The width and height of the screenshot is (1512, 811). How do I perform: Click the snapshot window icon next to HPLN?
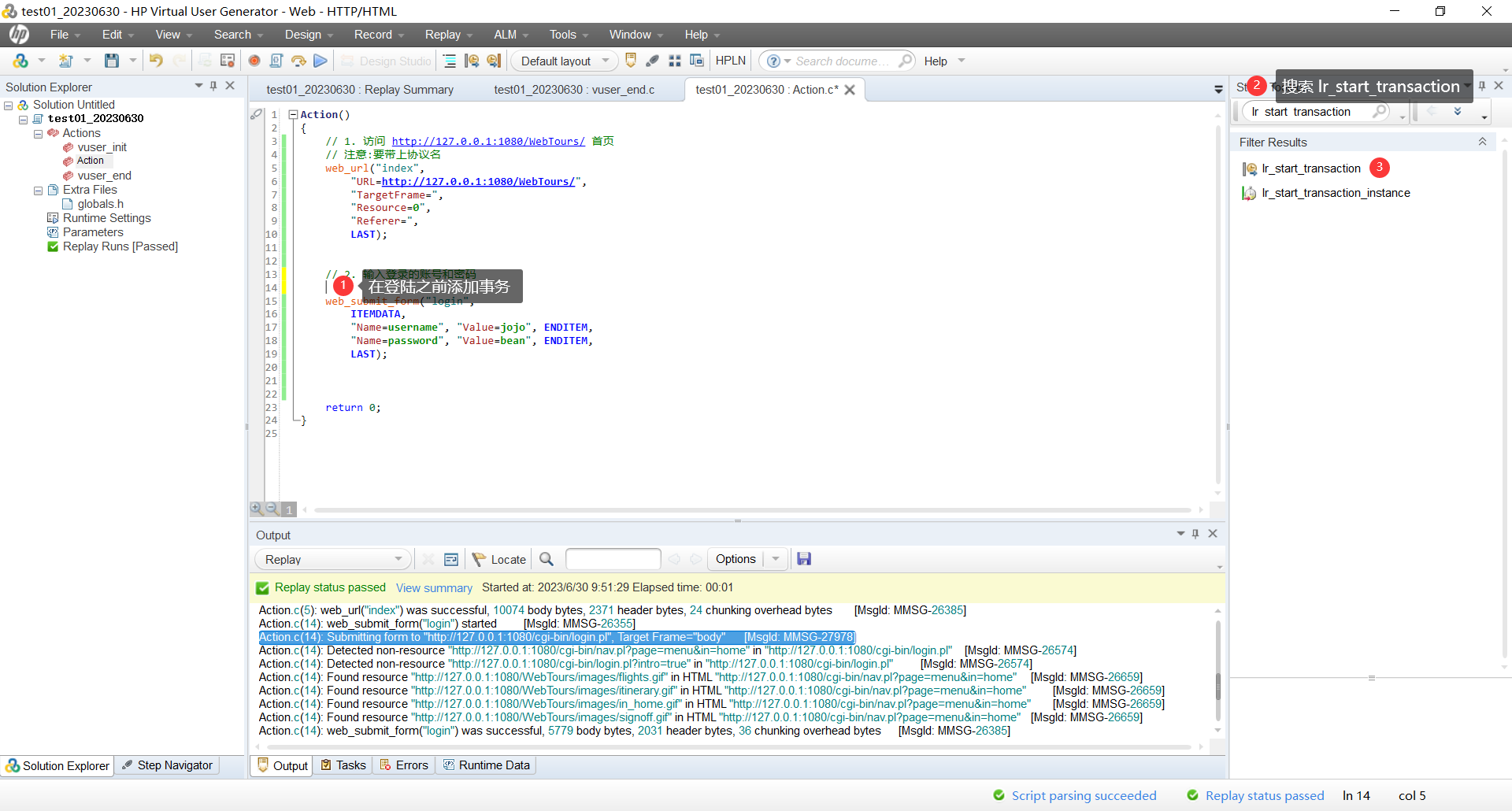pyautogui.click(x=697, y=61)
